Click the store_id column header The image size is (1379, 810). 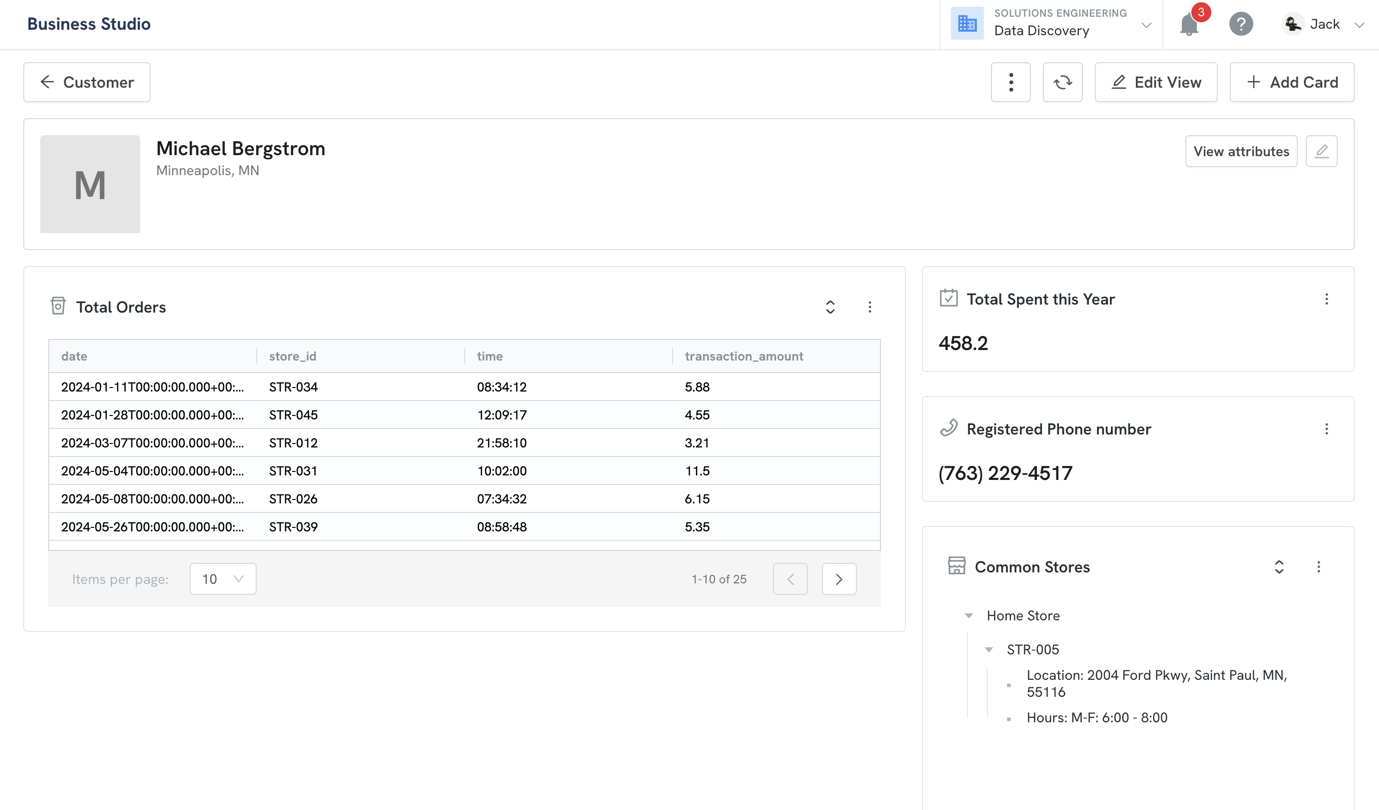pyautogui.click(x=361, y=356)
